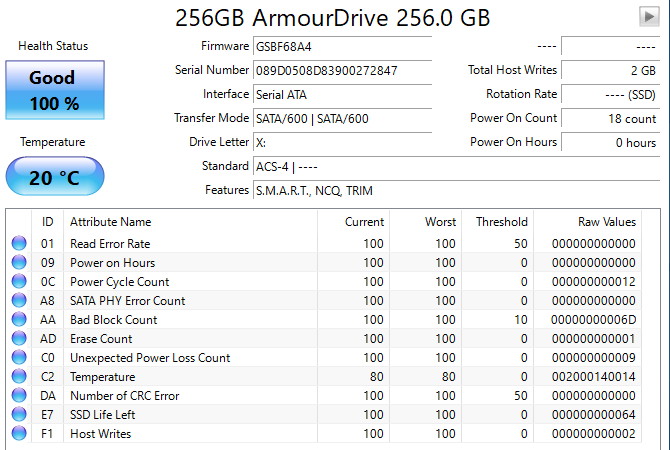Click raw value 002000140014
The image size is (670, 450).
594,376
